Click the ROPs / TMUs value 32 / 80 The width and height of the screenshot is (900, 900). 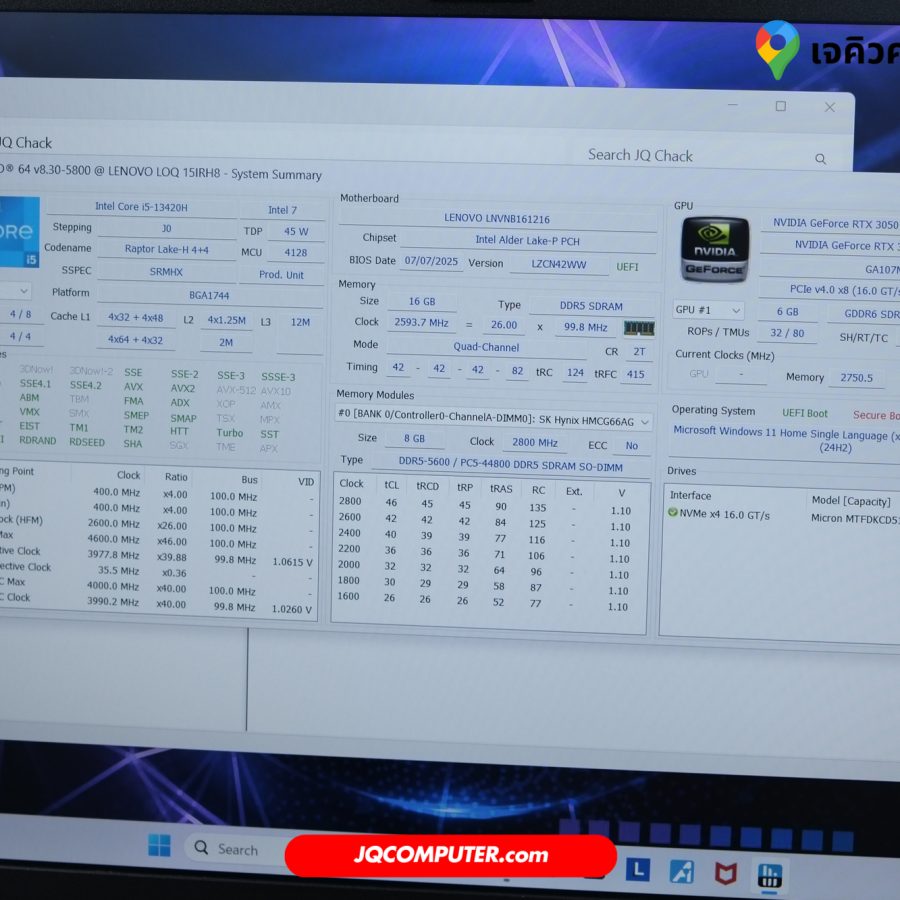[x=787, y=333]
